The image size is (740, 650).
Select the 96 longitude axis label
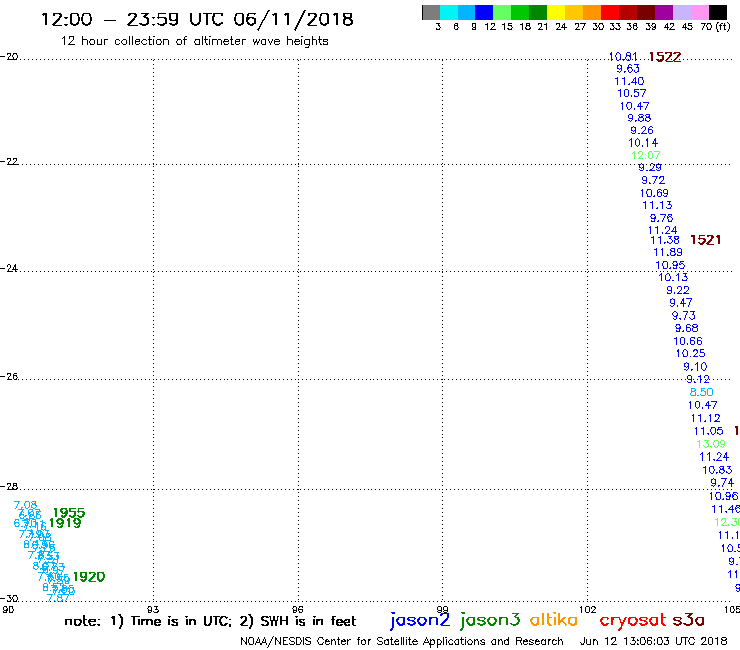(x=297, y=609)
